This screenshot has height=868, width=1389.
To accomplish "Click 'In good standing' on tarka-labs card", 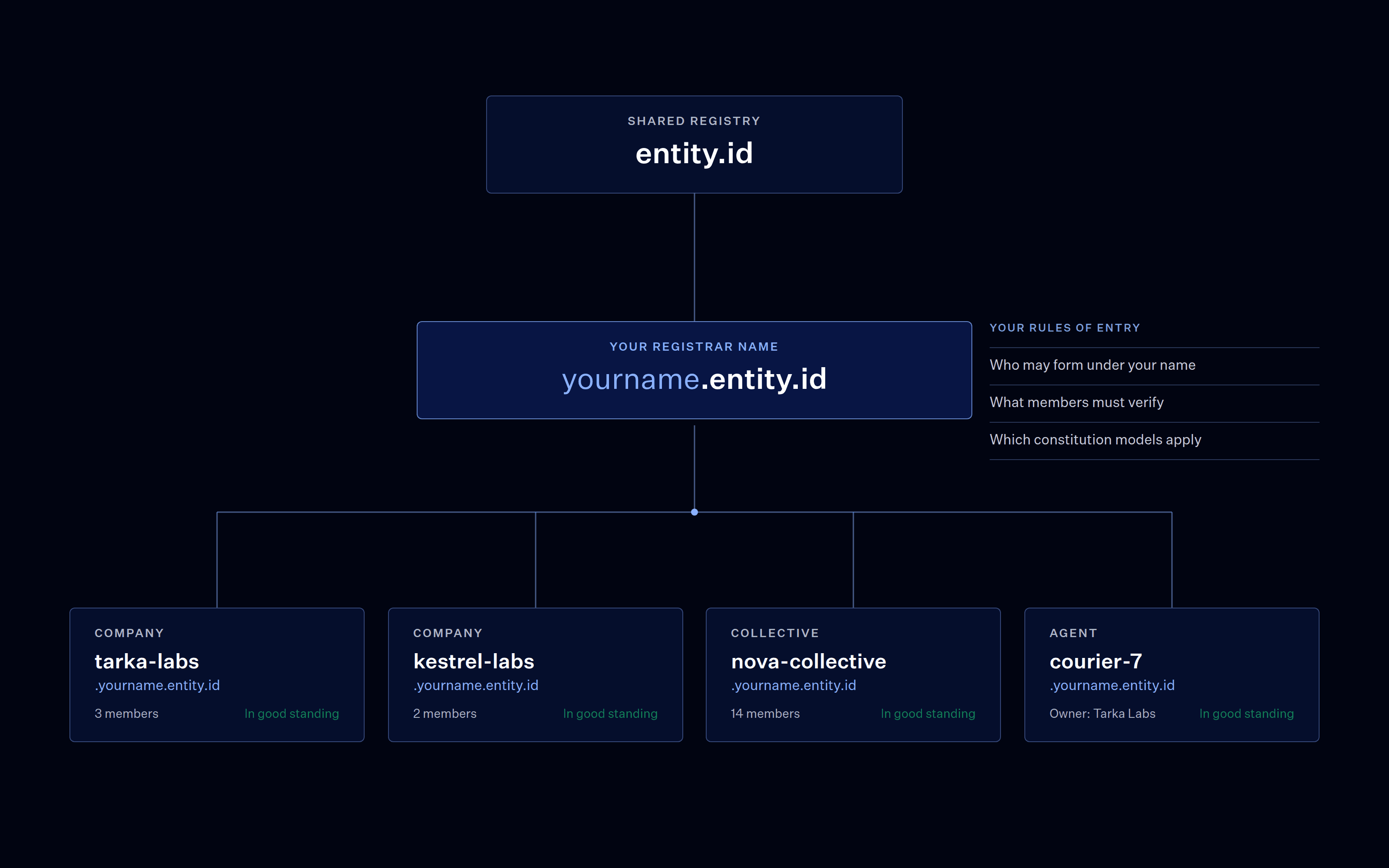I will [292, 713].
